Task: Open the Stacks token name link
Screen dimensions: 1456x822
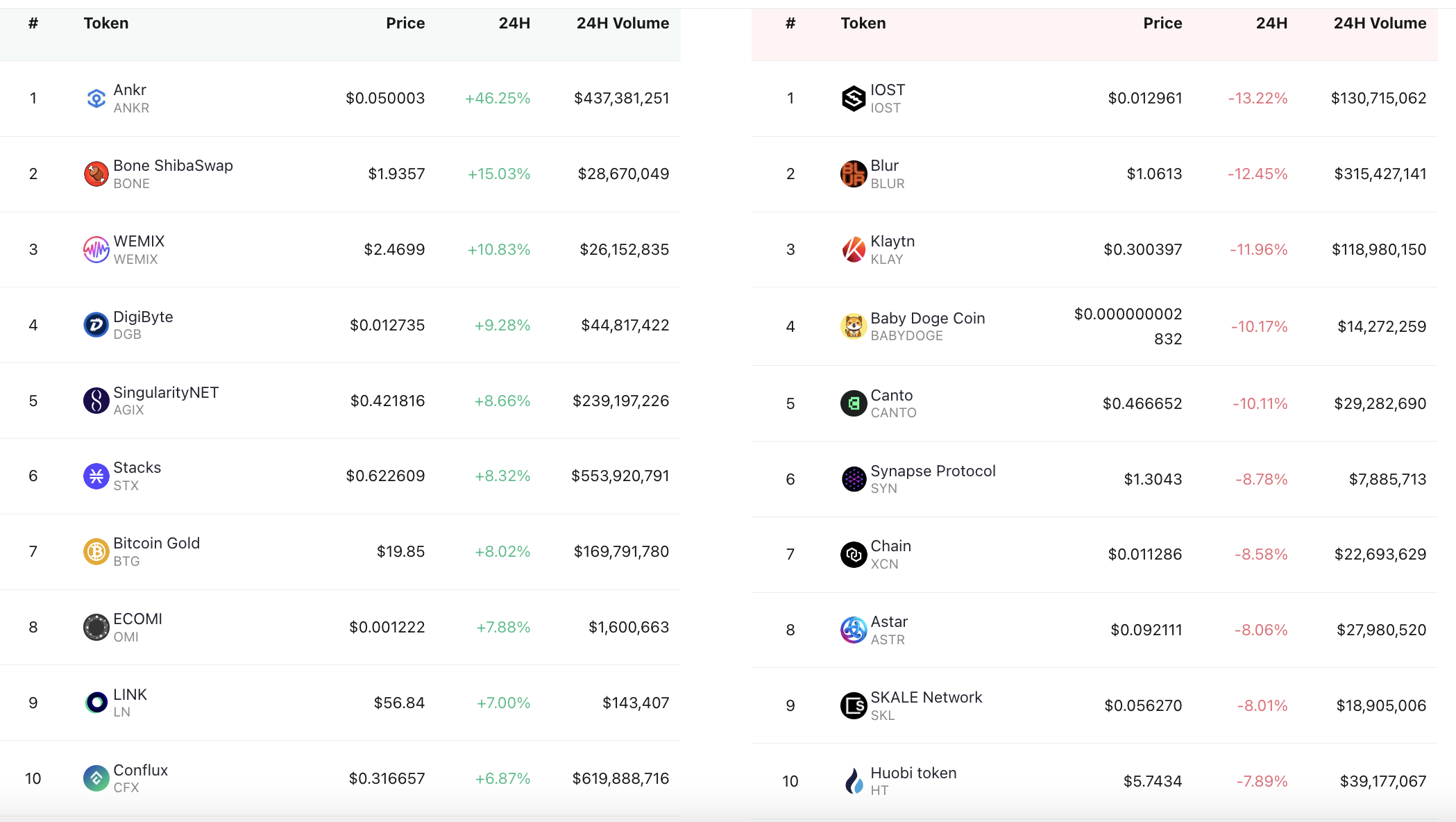Action: (137, 468)
